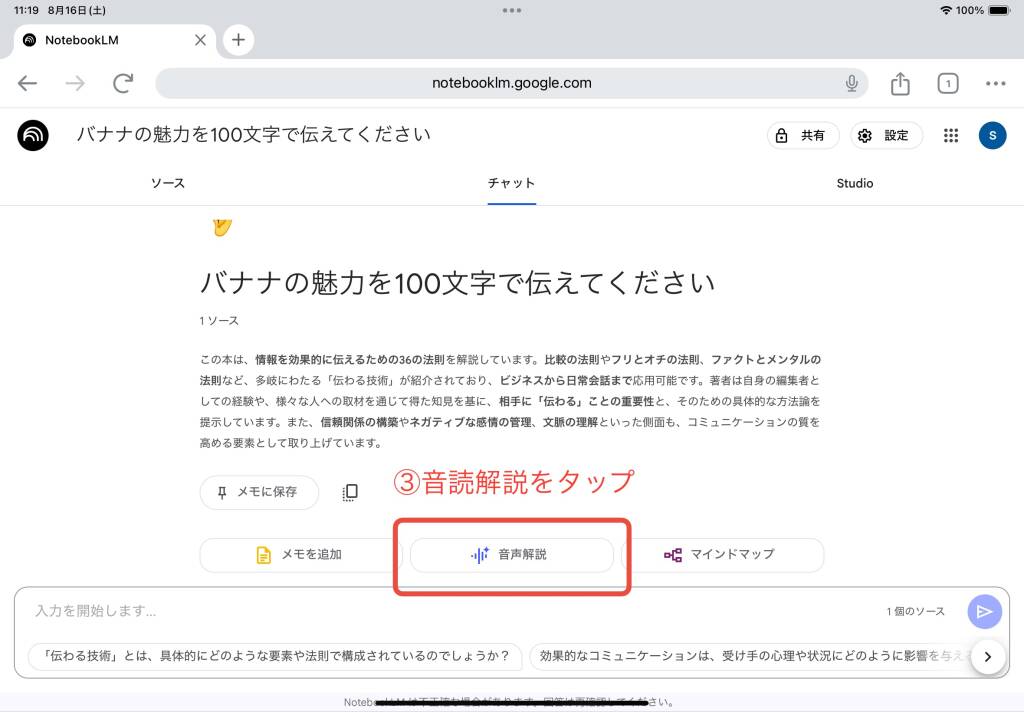Open the 共有 share button
The width and height of the screenshot is (1024, 712).
(803, 135)
